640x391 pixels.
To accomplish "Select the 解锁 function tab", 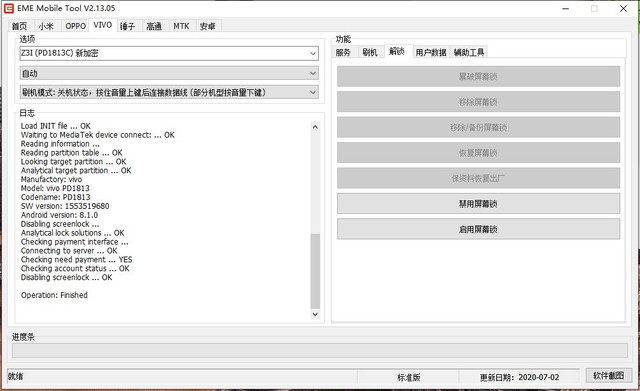I will coord(397,51).
